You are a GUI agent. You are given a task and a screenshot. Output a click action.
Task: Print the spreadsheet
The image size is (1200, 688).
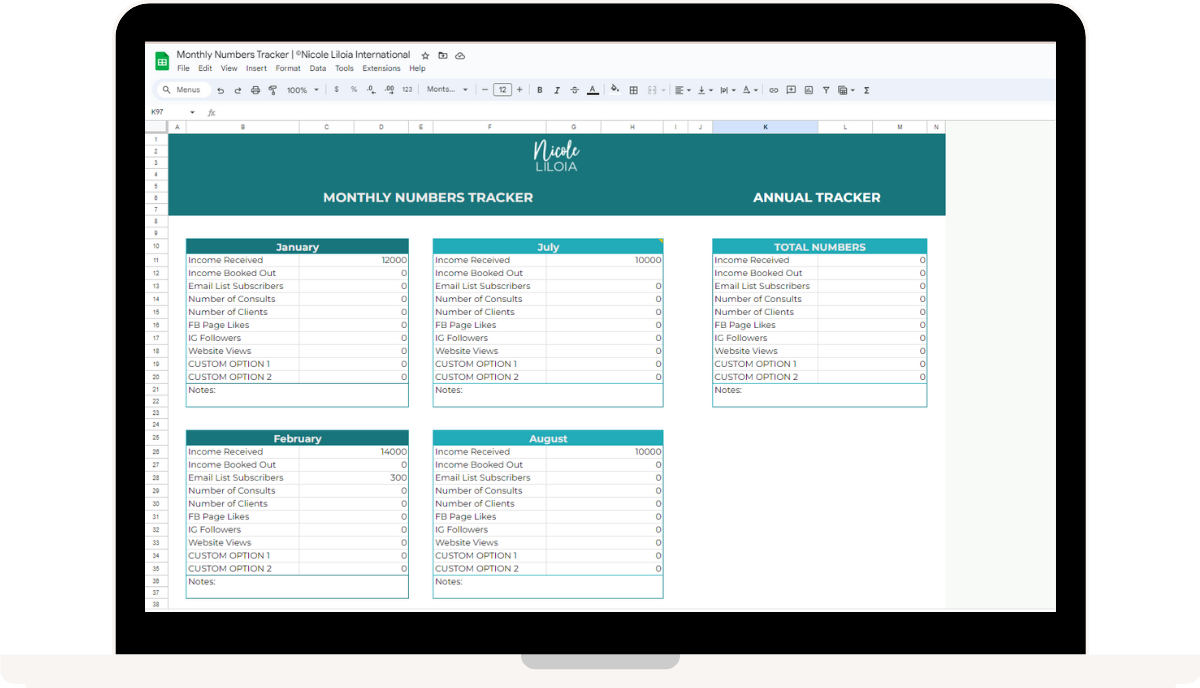click(x=255, y=90)
